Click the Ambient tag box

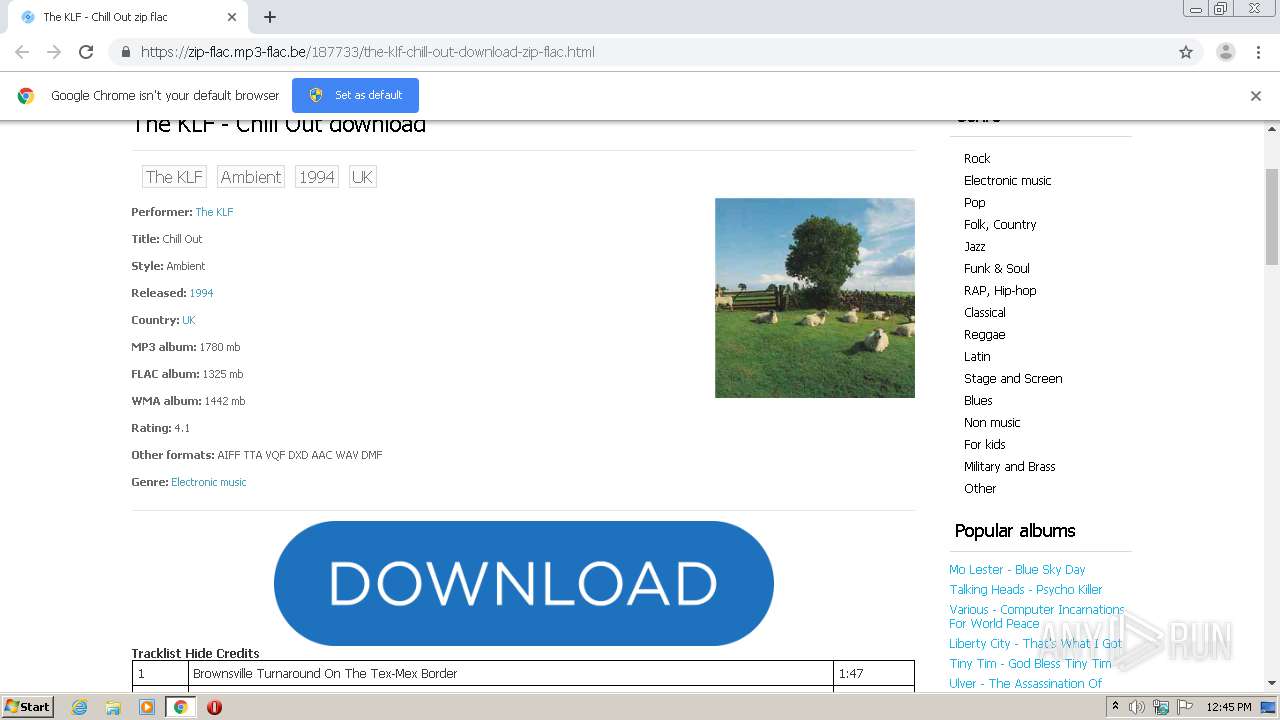[251, 177]
